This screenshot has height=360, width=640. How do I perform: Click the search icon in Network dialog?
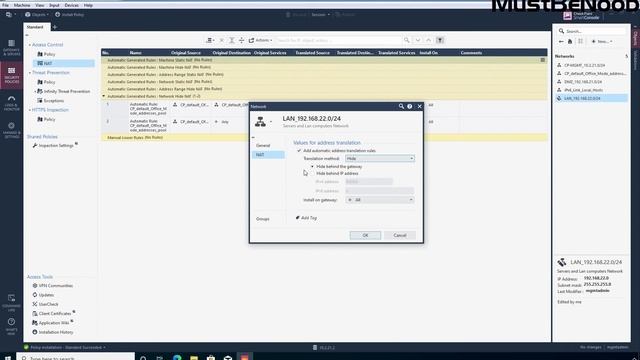point(401,106)
